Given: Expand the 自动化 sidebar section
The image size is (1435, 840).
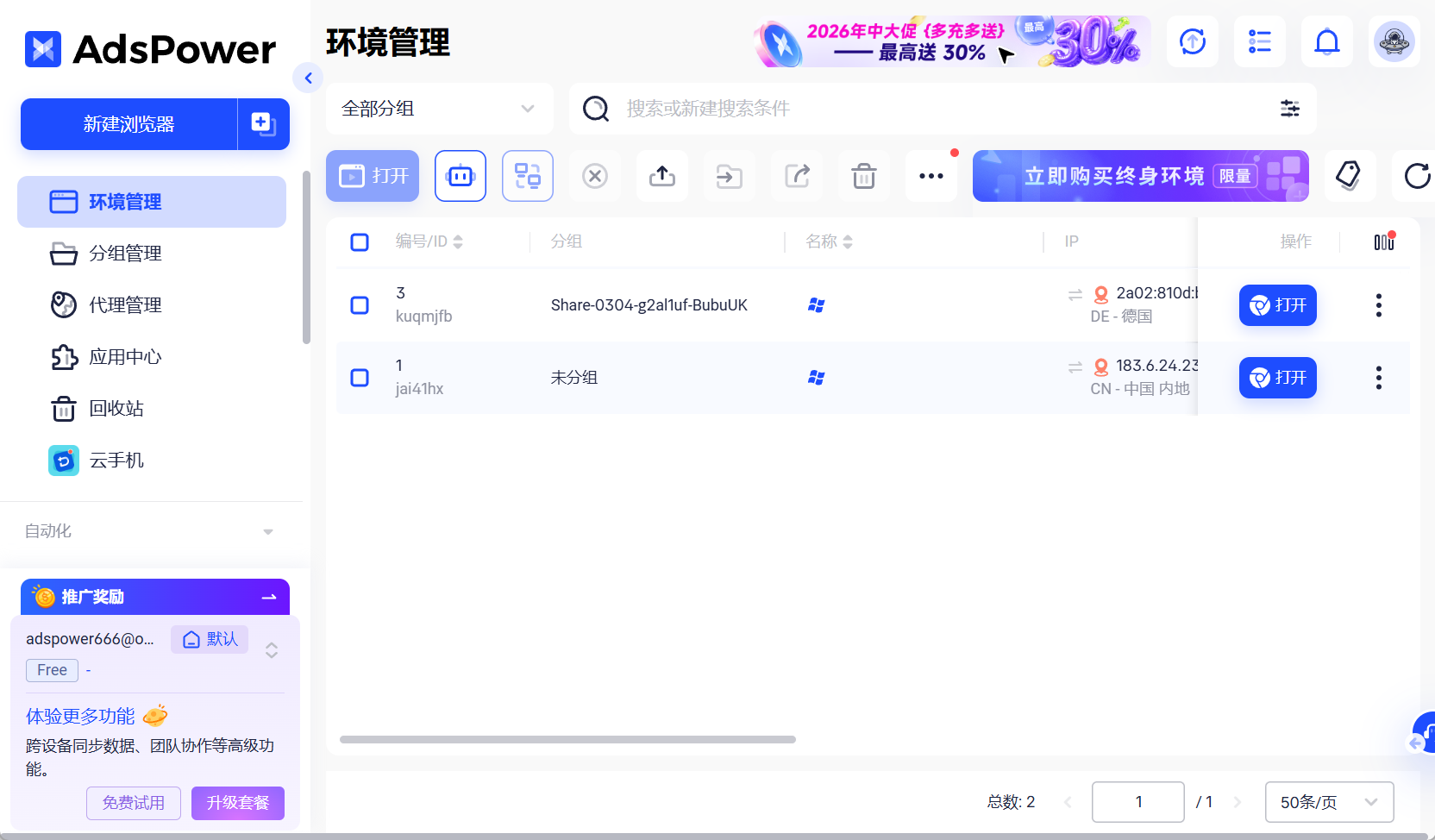Looking at the screenshot, I should coord(151,531).
